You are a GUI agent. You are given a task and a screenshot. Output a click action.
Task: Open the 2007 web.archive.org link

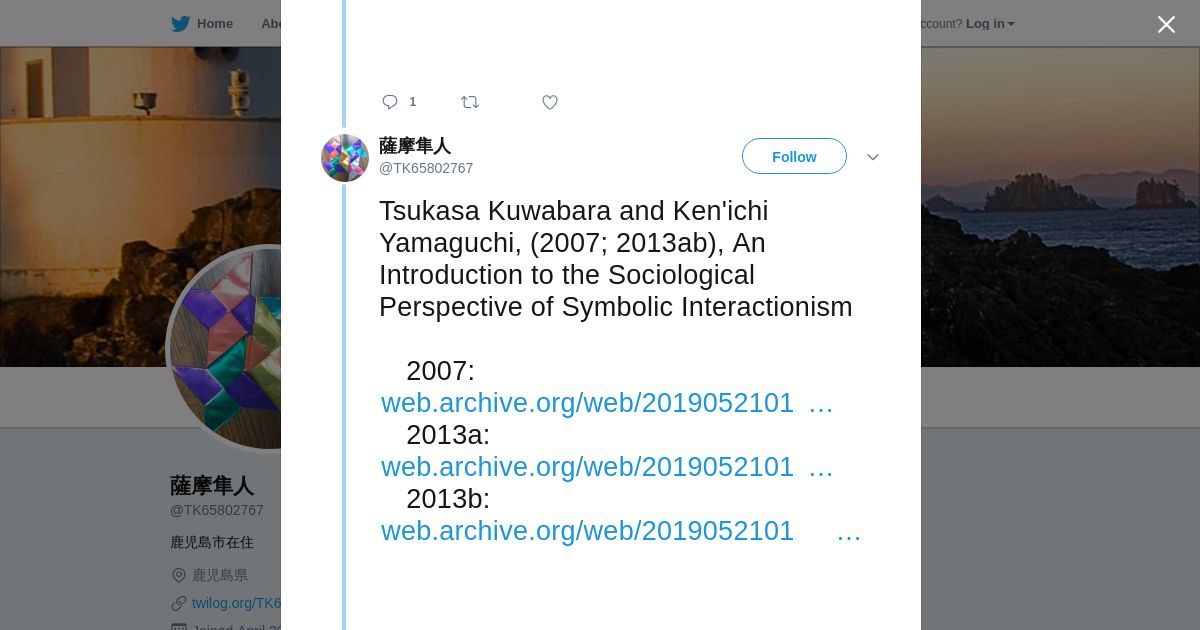point(587,403)
